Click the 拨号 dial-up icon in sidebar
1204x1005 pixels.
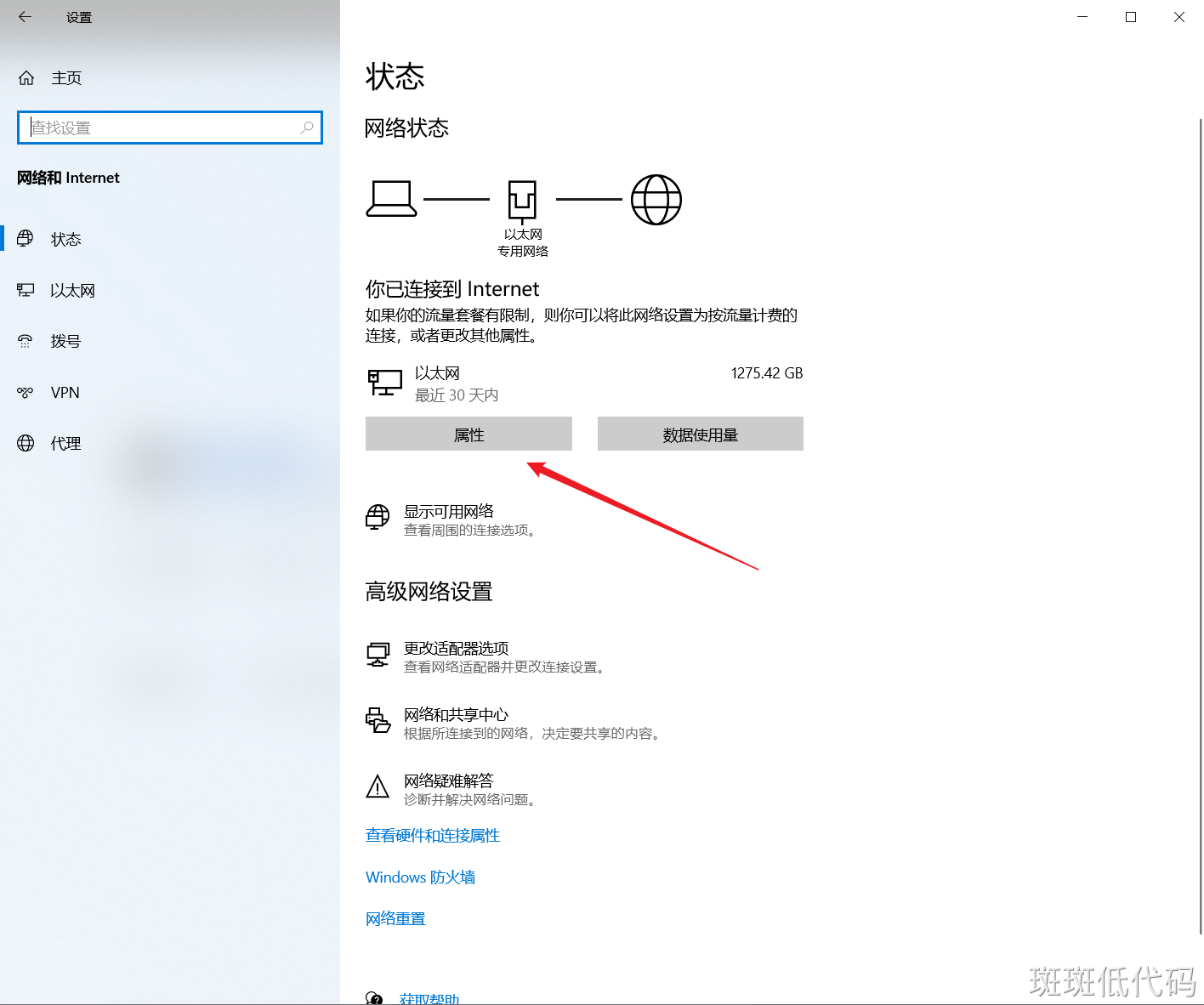[x=26, y=342]
